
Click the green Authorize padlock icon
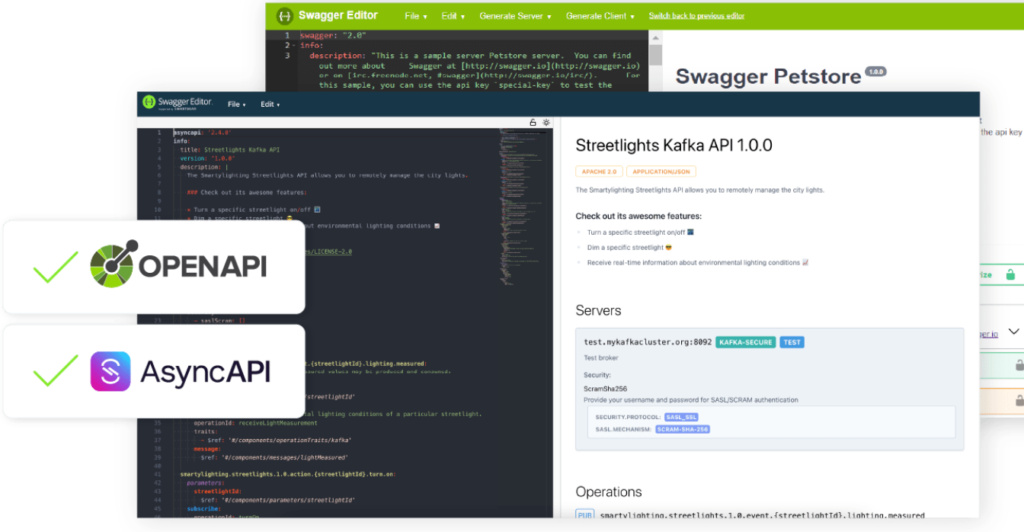[x=1010, y=275]
